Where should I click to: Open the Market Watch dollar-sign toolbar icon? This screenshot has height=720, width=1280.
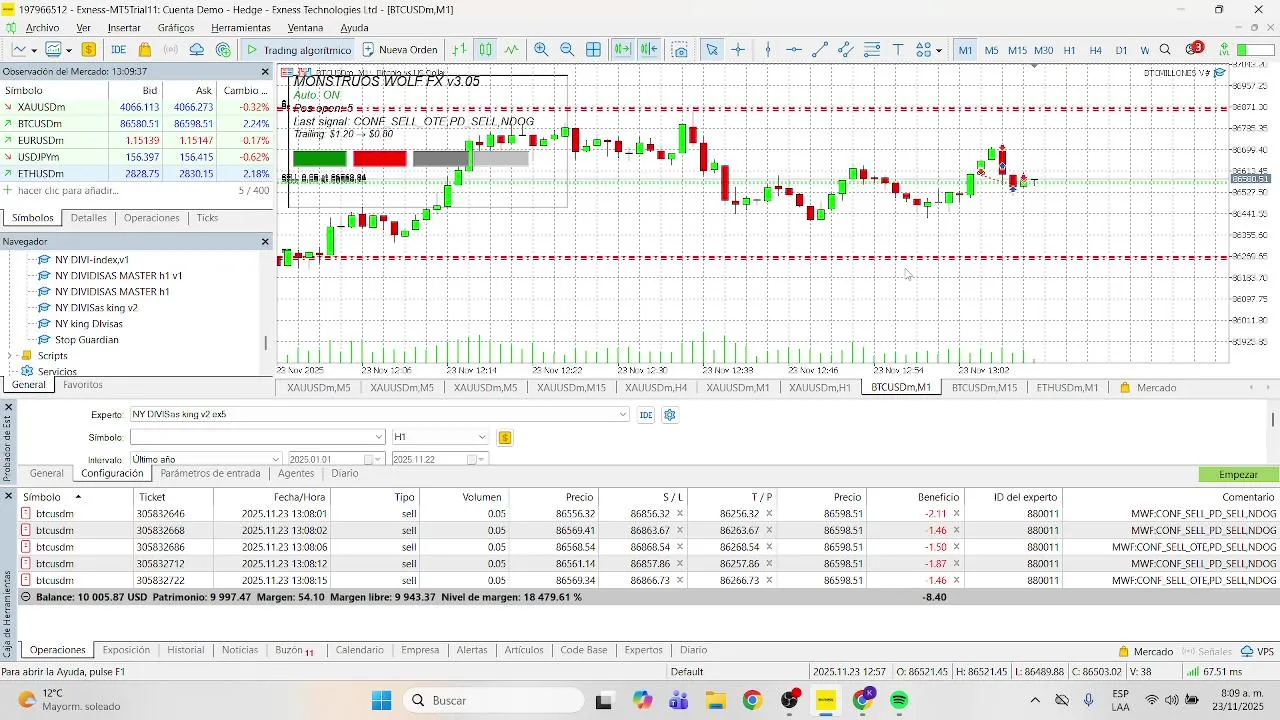[89, 49]
